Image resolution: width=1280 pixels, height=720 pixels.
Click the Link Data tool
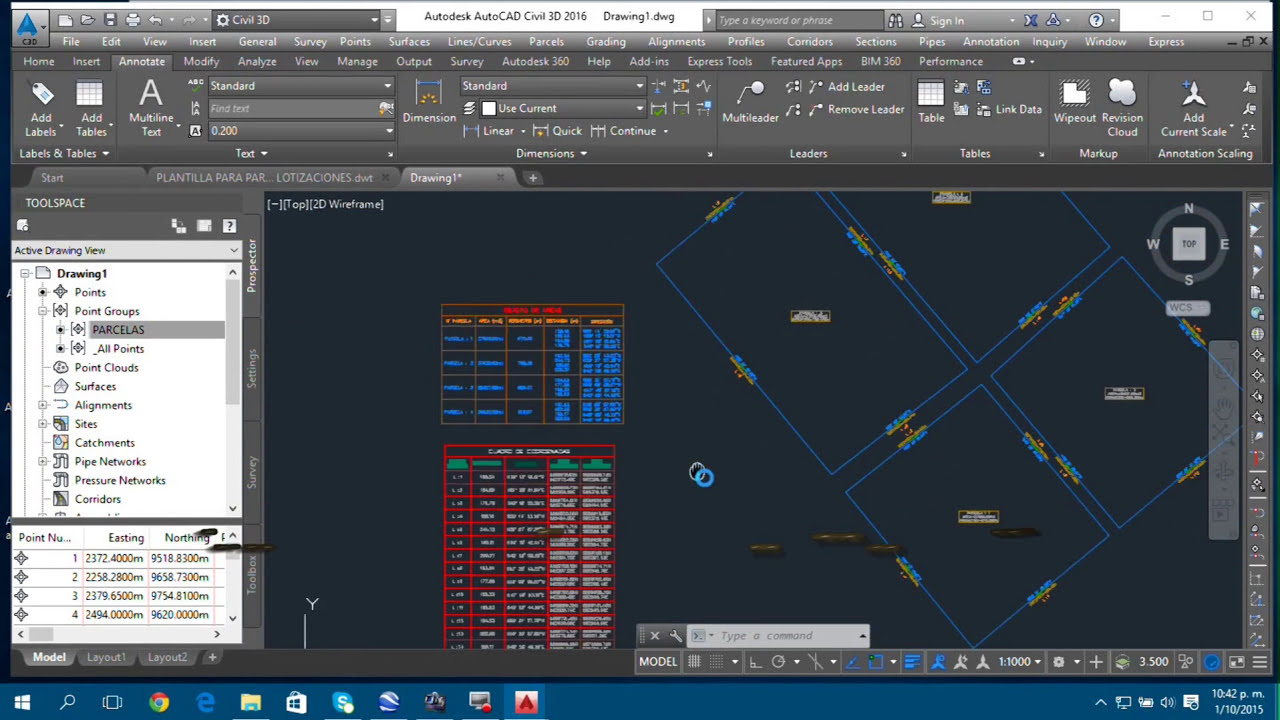coord(1008,109)
